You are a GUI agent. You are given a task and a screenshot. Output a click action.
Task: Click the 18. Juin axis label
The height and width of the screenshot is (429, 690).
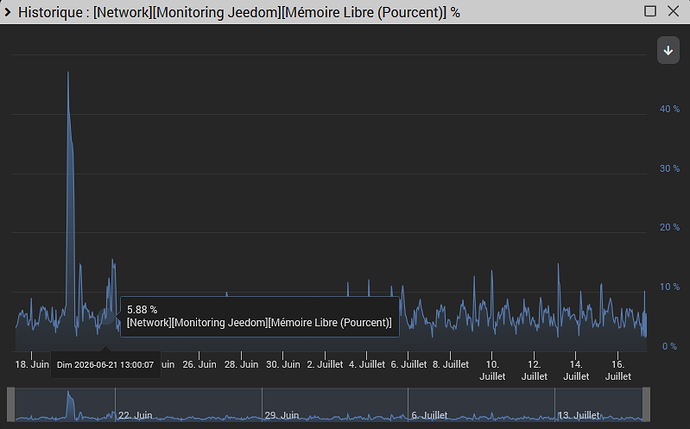(x=32, y=364)
